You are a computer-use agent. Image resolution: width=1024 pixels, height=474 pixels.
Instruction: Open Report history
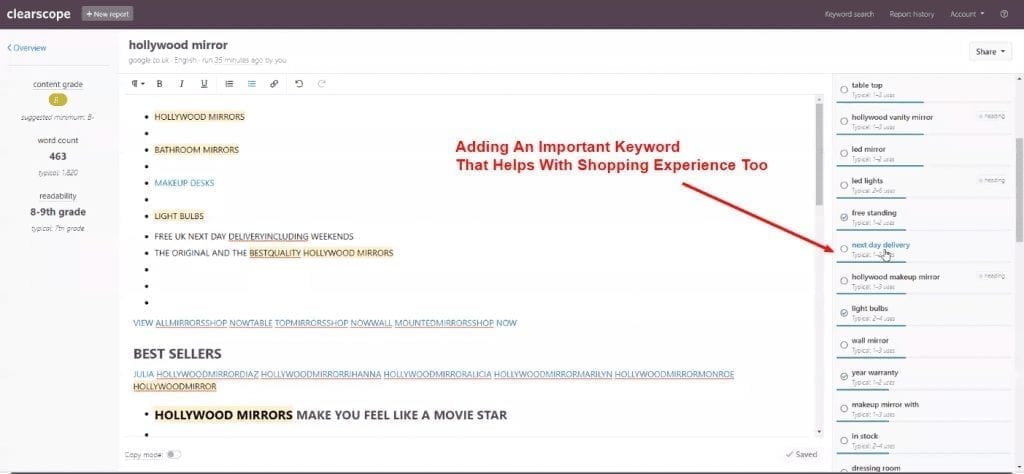click(x=912, y=14)
